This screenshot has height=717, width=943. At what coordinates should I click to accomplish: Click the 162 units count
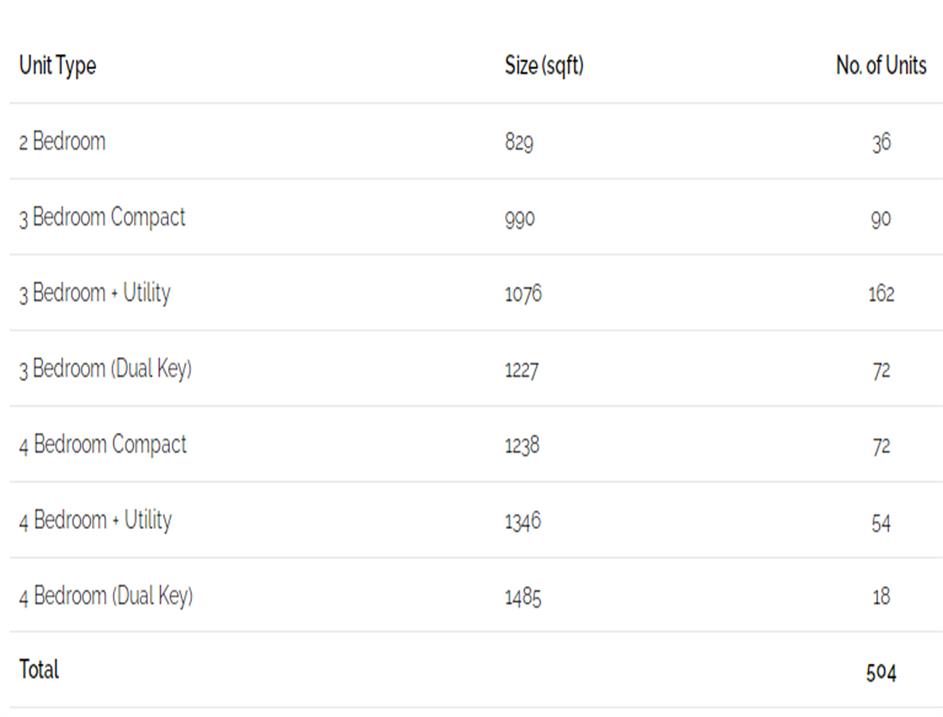click(x=881, y=295)
